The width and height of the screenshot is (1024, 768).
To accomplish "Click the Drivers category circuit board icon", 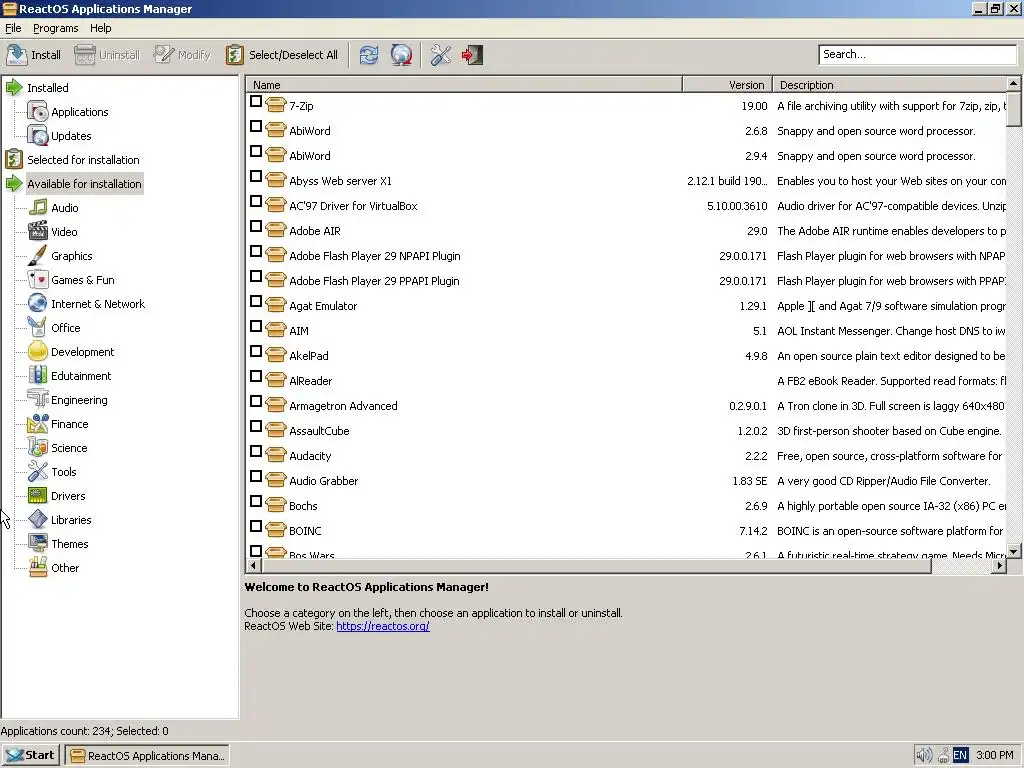I will click(38, 496).
